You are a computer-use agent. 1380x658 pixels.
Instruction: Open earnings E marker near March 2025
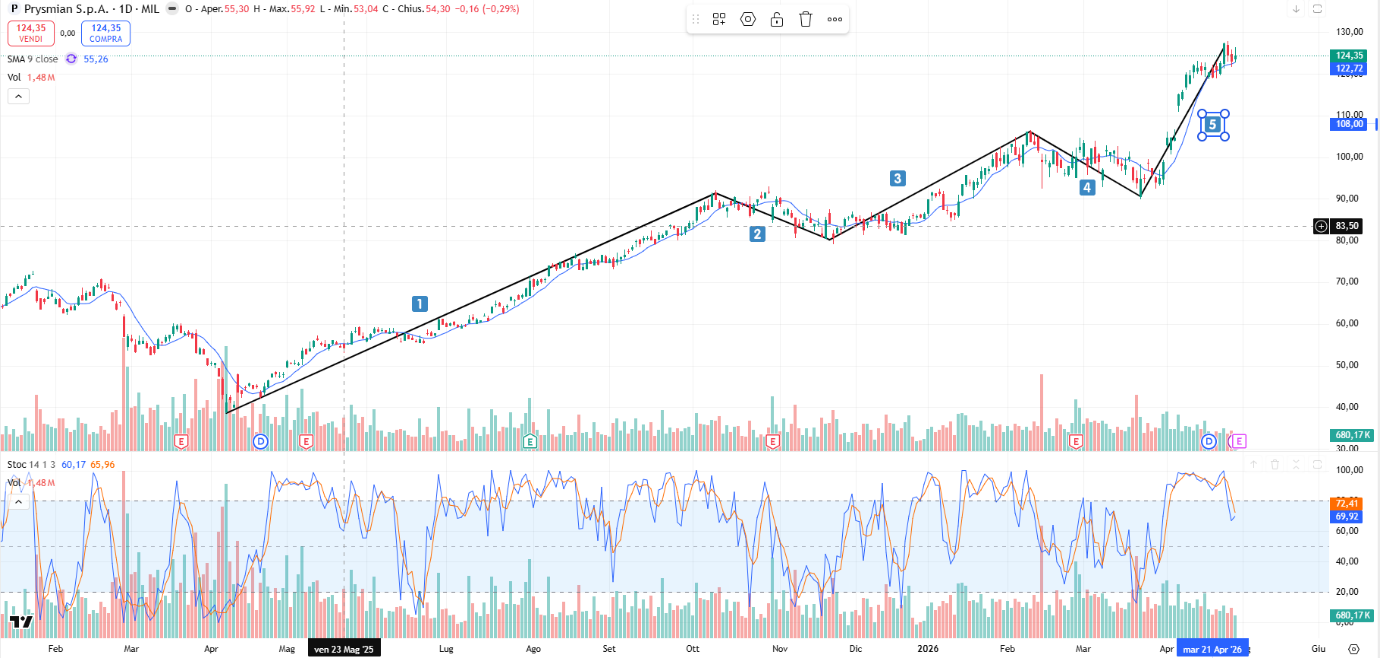point(182,441)
